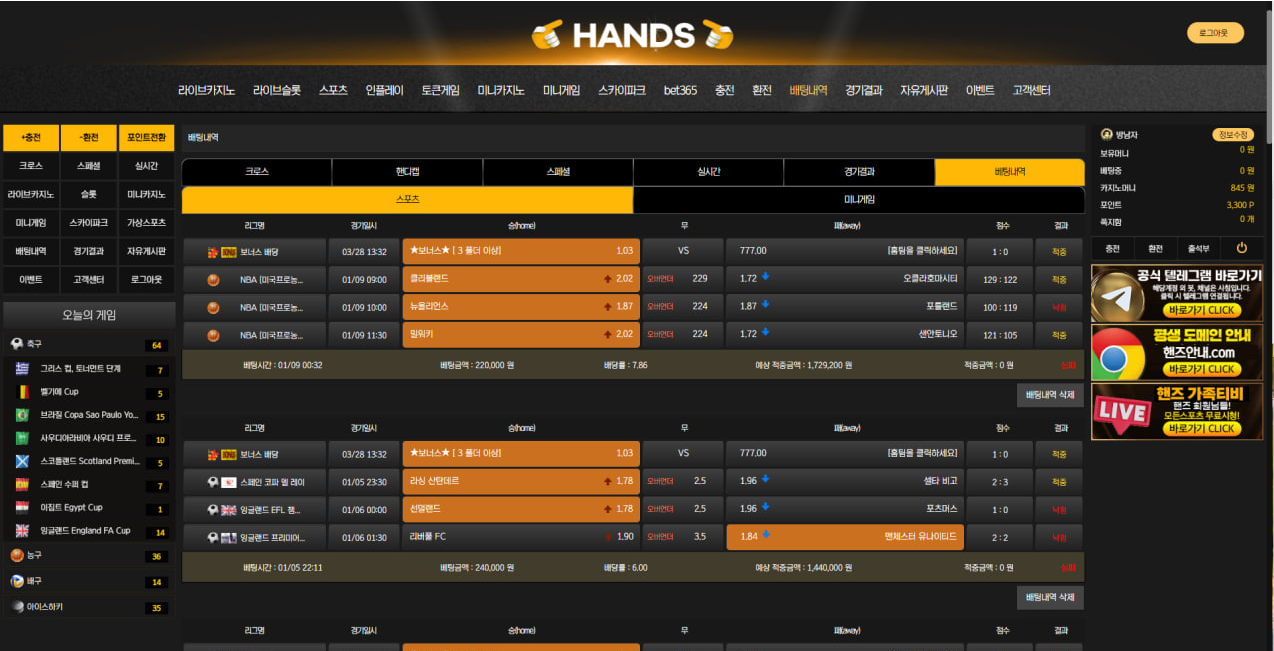Image resolution: width=1274 pixels, height=651 pixels.
Task: Click the Telegram logo banner
Action: point(1116,292)
